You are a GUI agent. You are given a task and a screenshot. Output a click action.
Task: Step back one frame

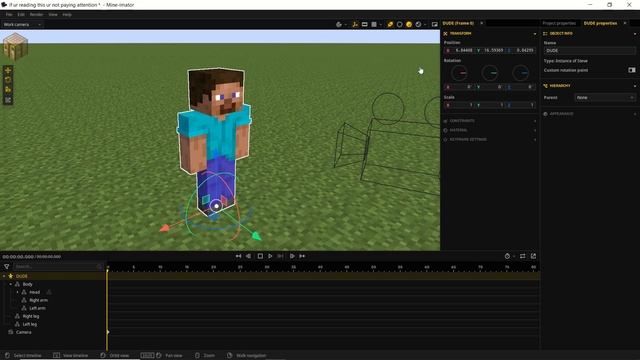click(x=249, y=256)
